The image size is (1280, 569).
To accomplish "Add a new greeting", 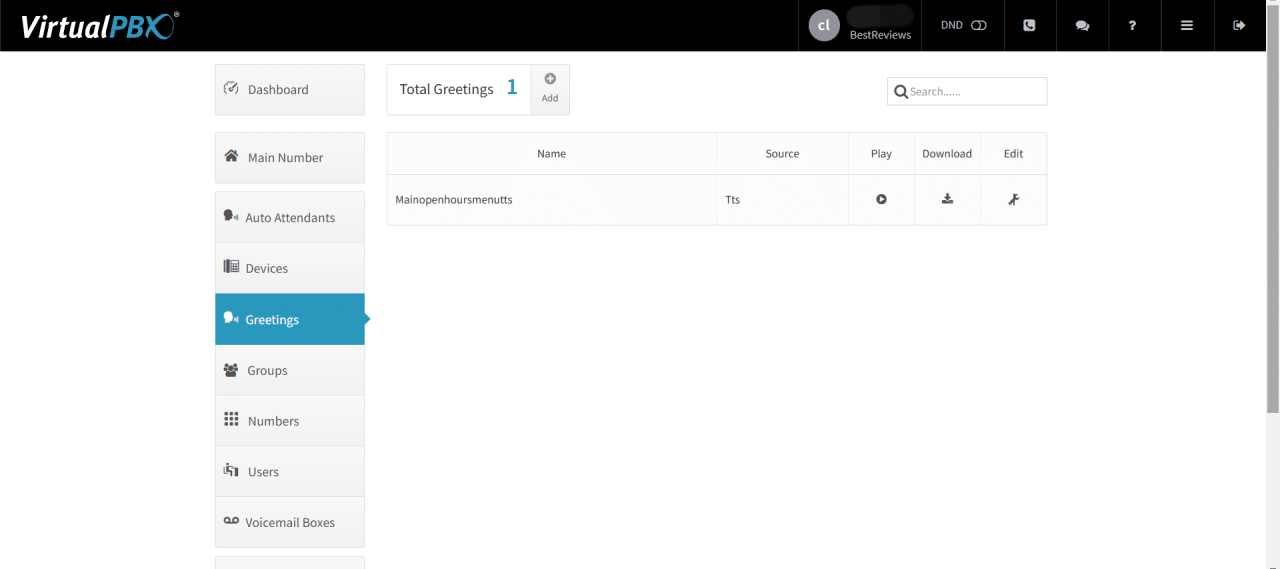I will (x=550, y=89).
